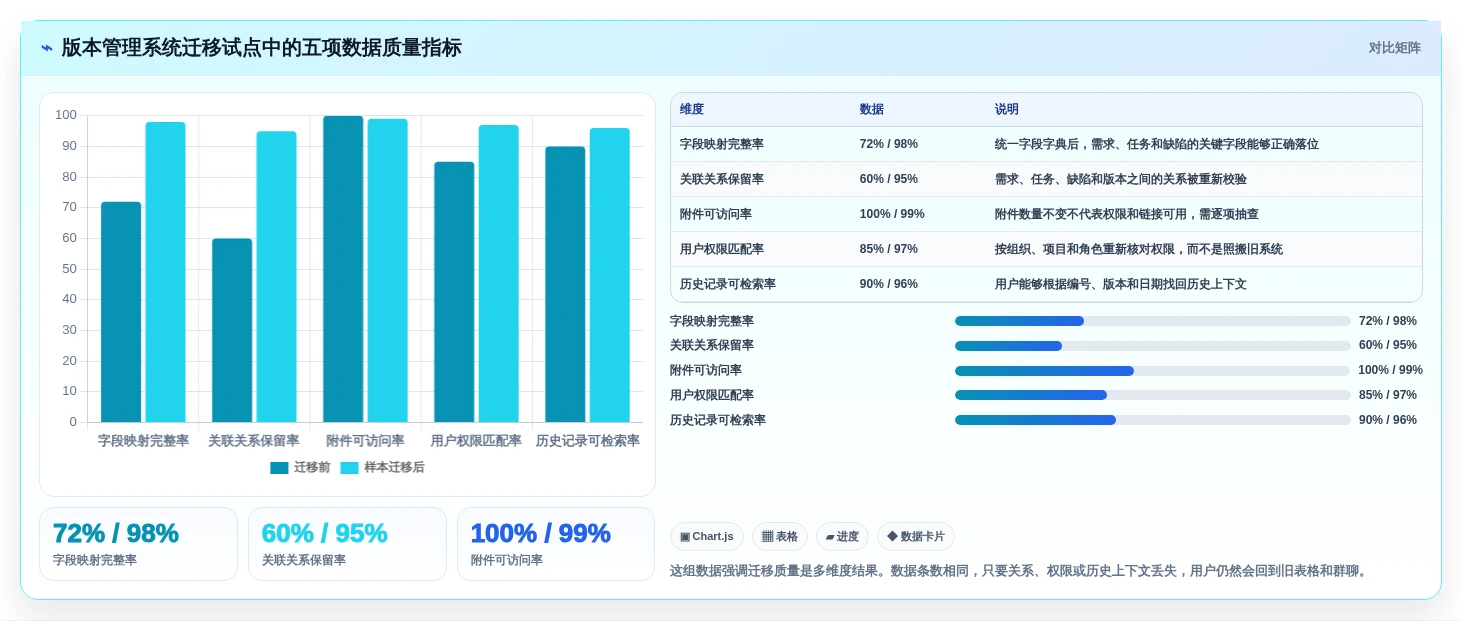This screenshot has width=1462, height=621.
Task: Click the summary paragraph starting 这组数据强调
Action: pyautogui.click(x=1020, y=571)
